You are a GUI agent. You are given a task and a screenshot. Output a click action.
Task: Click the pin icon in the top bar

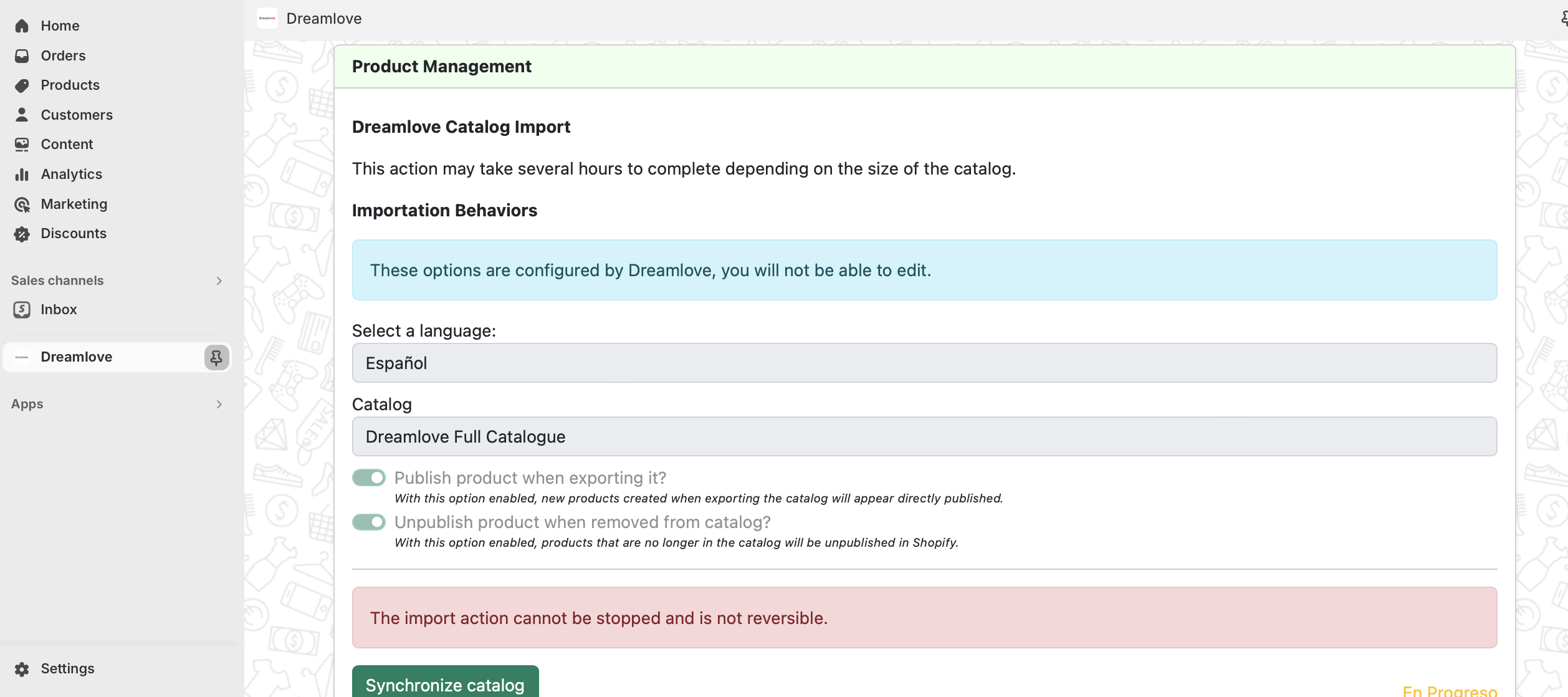1563,18
